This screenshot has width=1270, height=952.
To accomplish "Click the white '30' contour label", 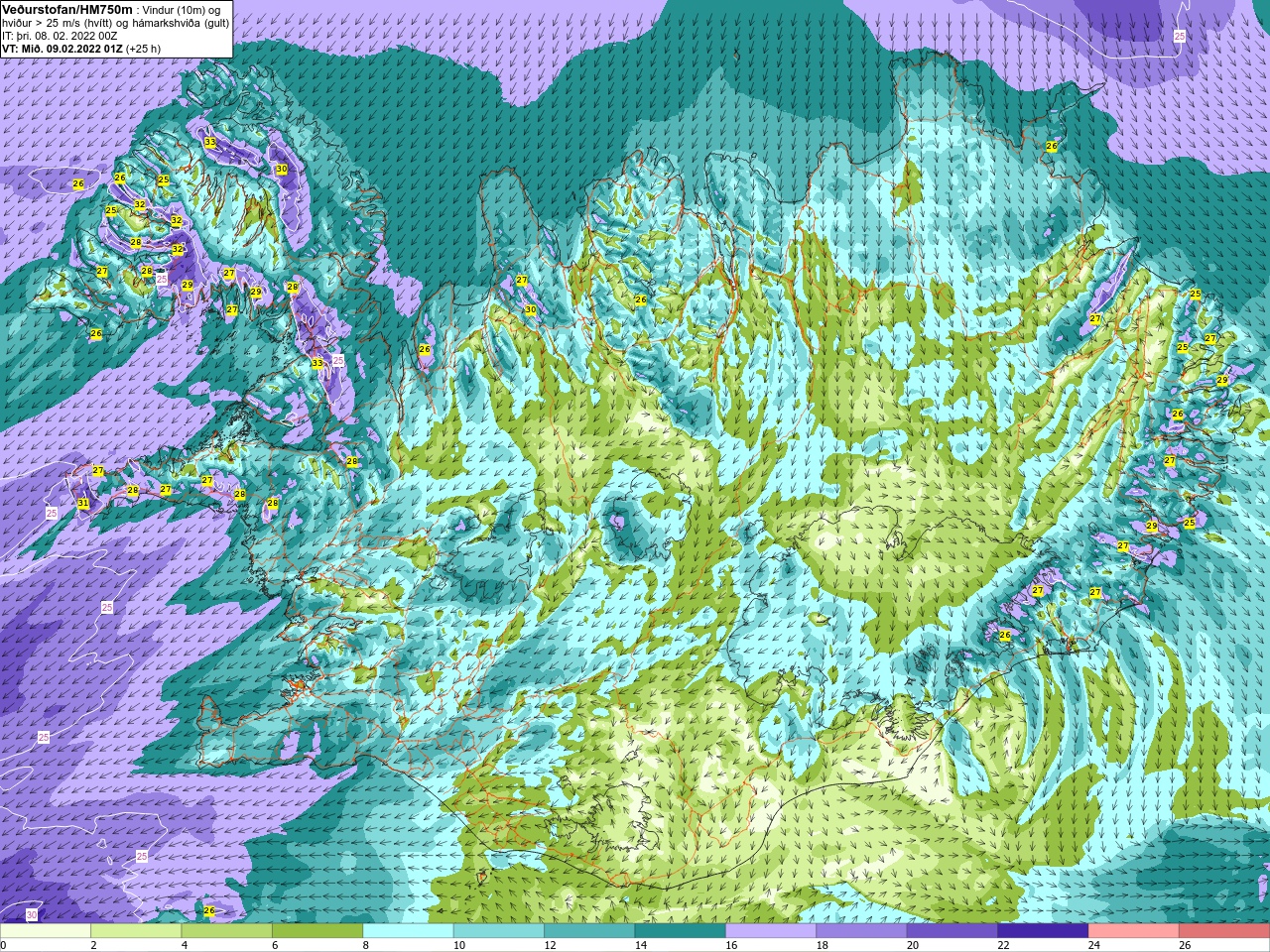I will [x=32, y=914].
